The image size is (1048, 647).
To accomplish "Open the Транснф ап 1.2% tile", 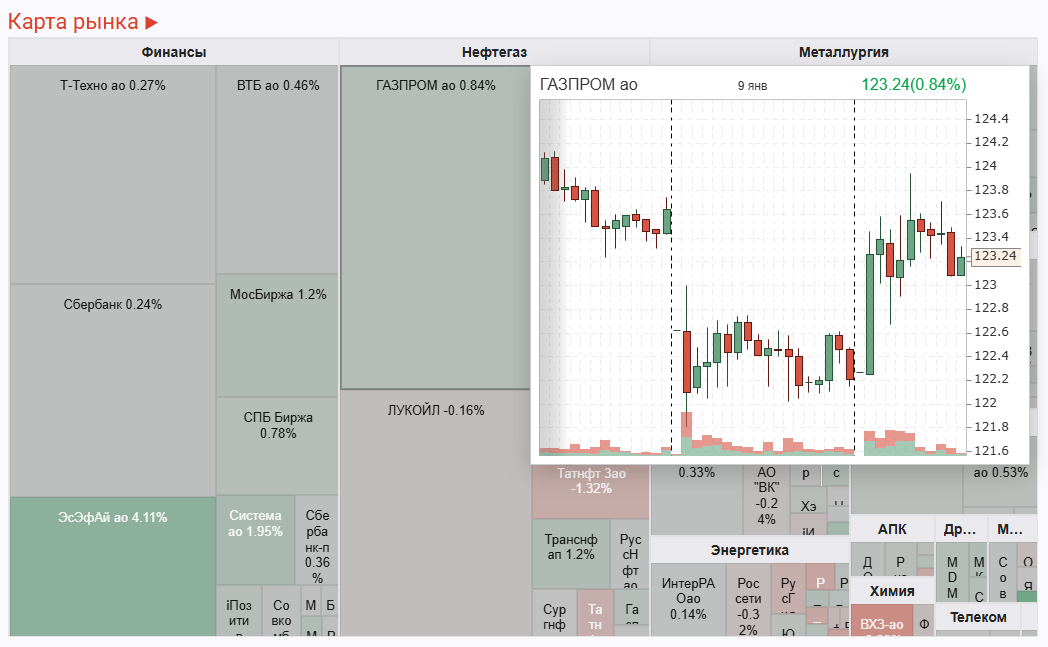I will coord(570,554).
